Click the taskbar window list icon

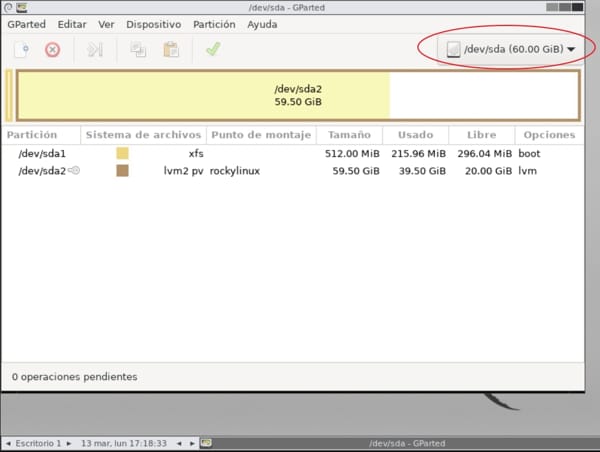pyautogui.click(x=206, y=443)
